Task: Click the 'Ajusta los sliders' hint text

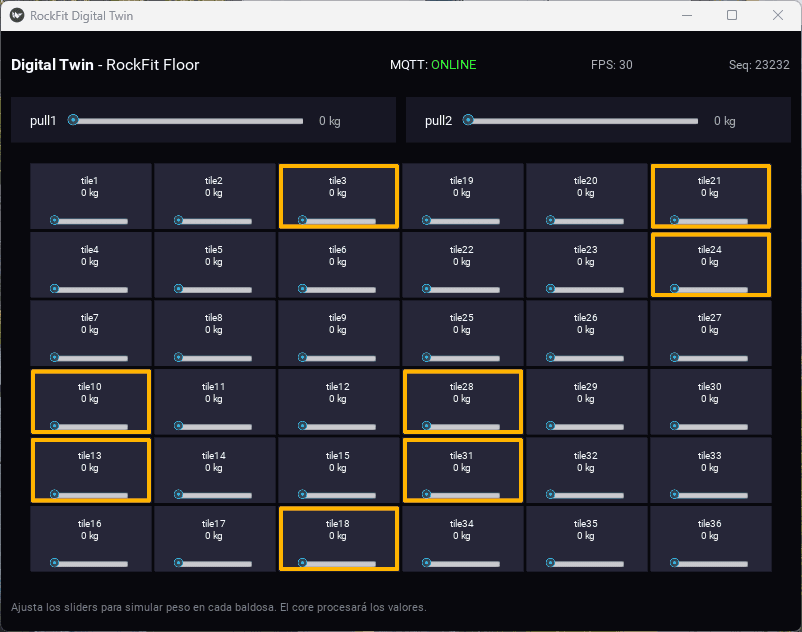Action: coord(218,607)
